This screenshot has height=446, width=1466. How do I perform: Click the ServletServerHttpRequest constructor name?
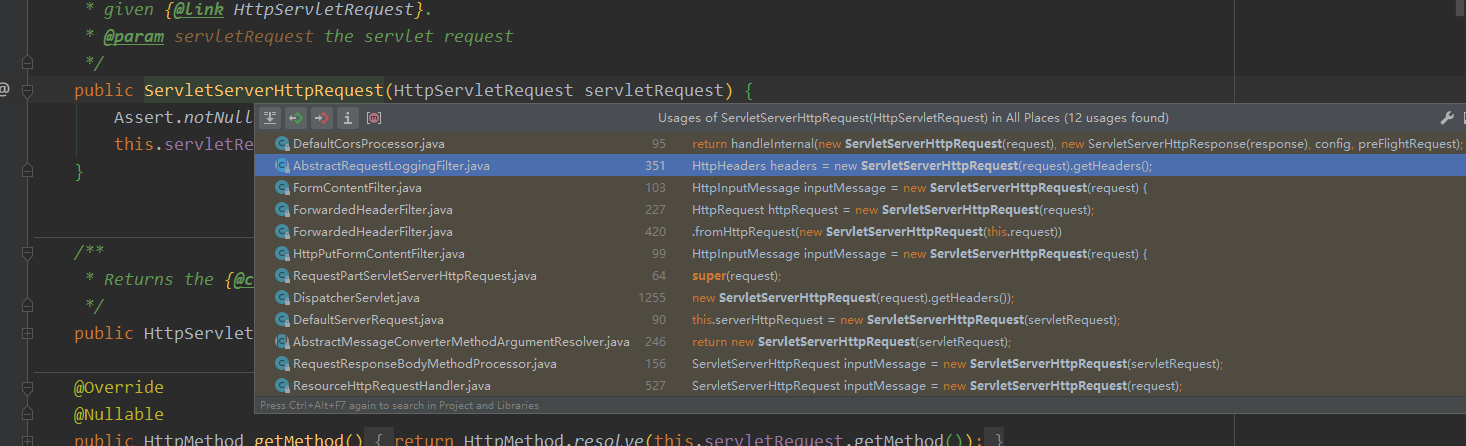[x=264, y=90]
